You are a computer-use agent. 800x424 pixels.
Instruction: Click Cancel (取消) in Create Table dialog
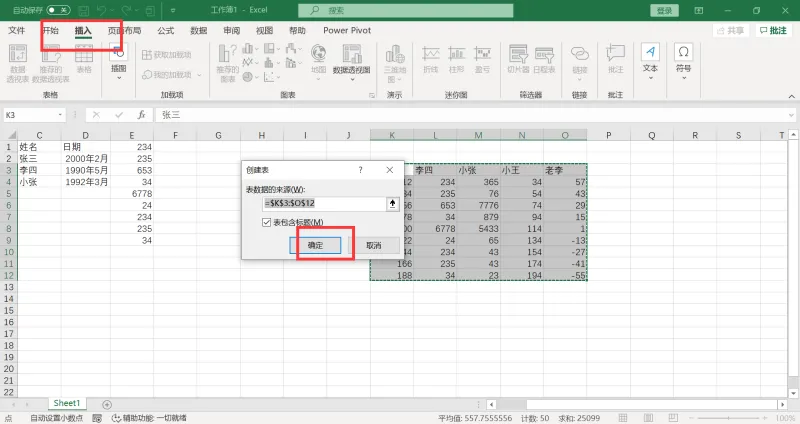[373, 245]
